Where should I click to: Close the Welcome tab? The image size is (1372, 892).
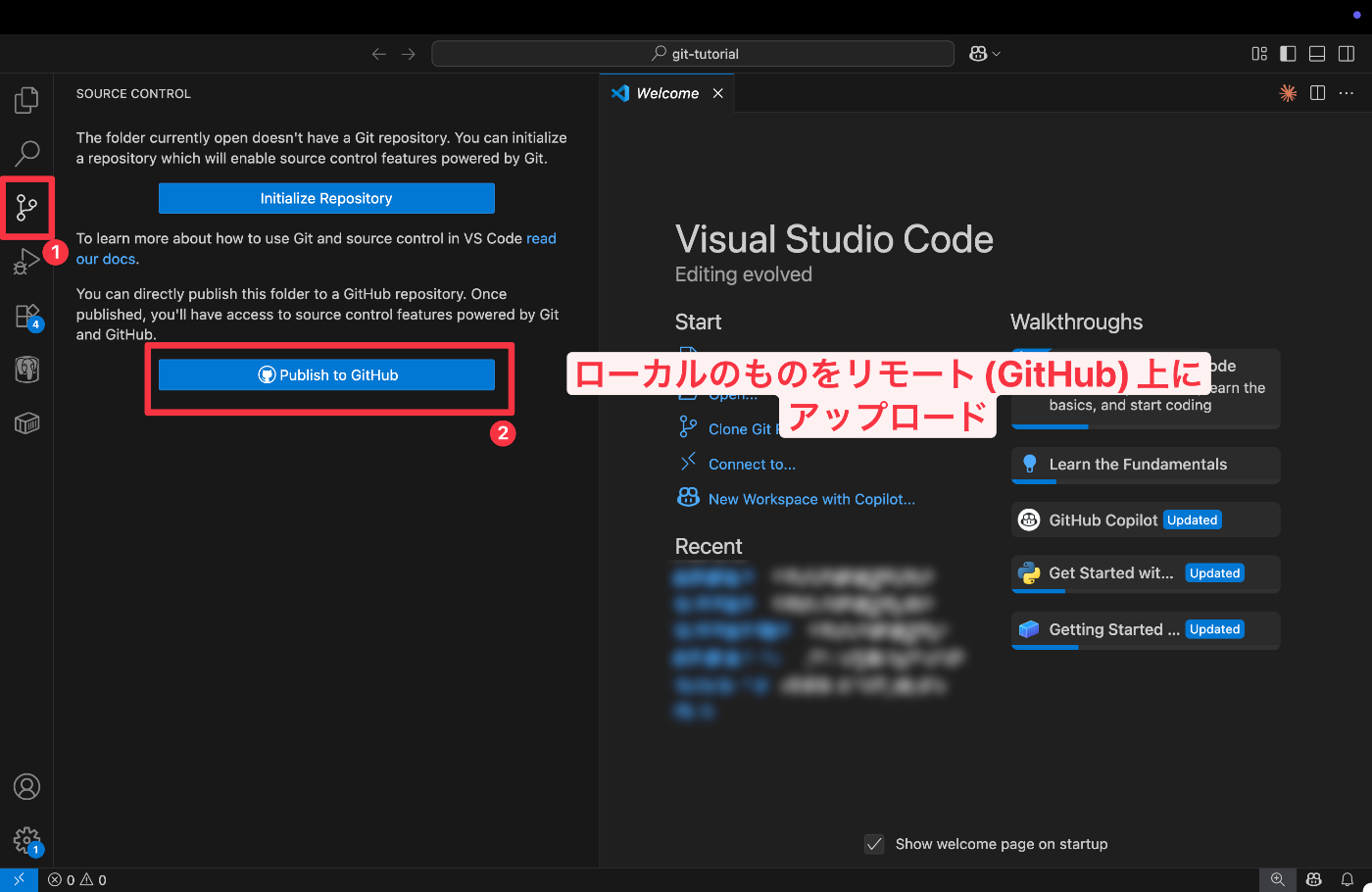point(718,93)
